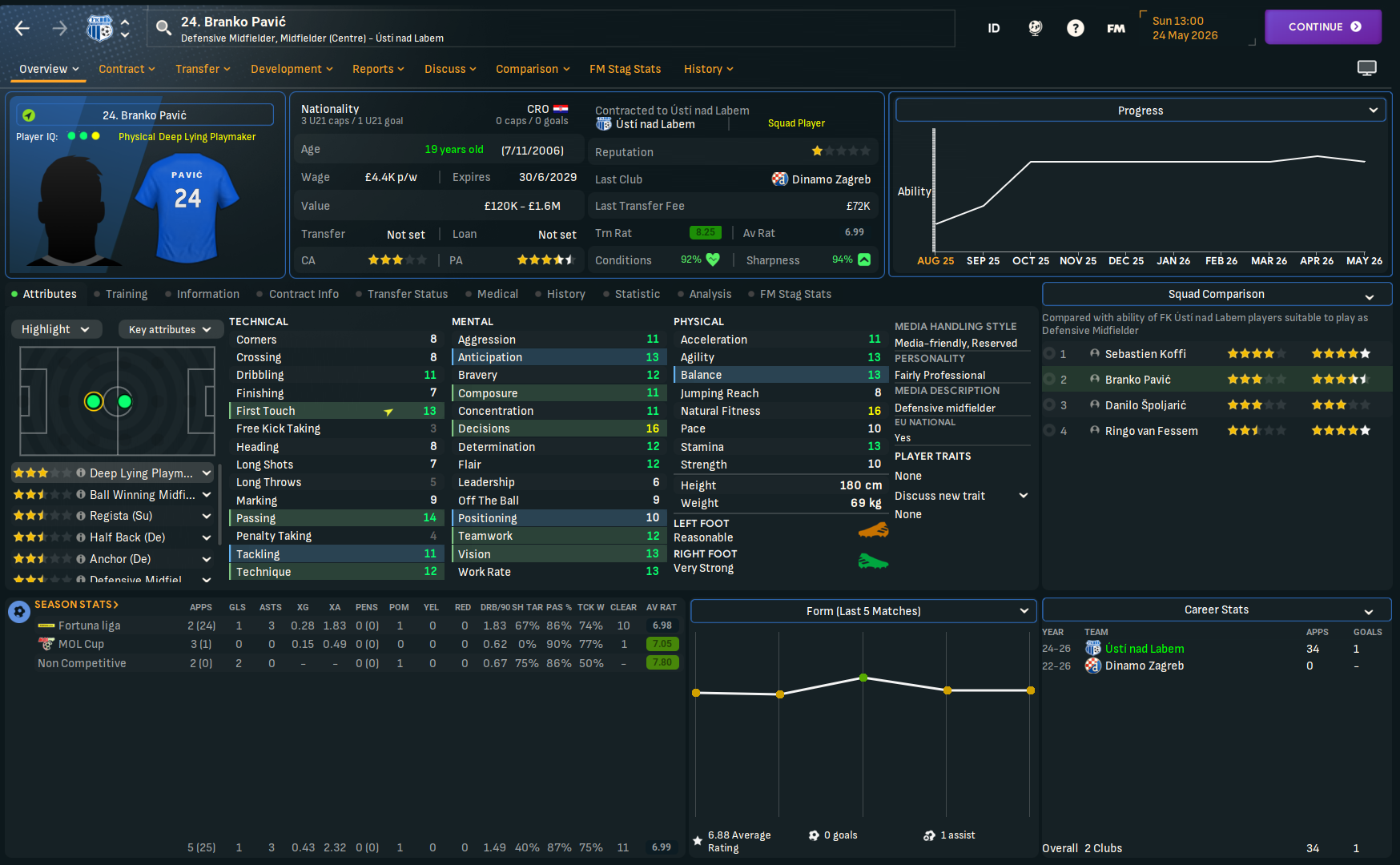The width and height of the screenshot is (1400, 865).
Task: Click the Croatian flag icon
Action: [x=561, y=109]
